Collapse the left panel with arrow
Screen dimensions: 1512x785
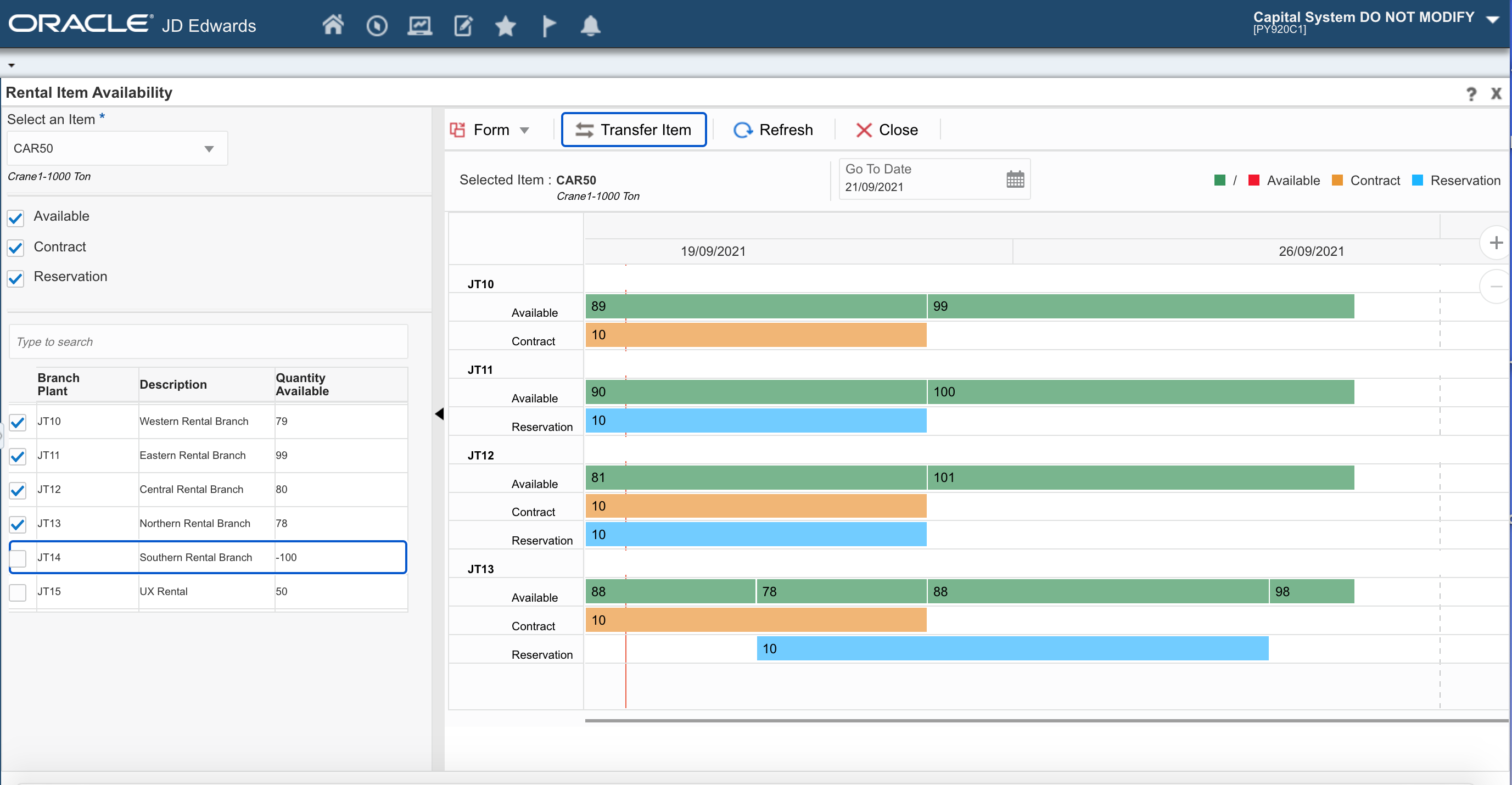coord(439,414)
